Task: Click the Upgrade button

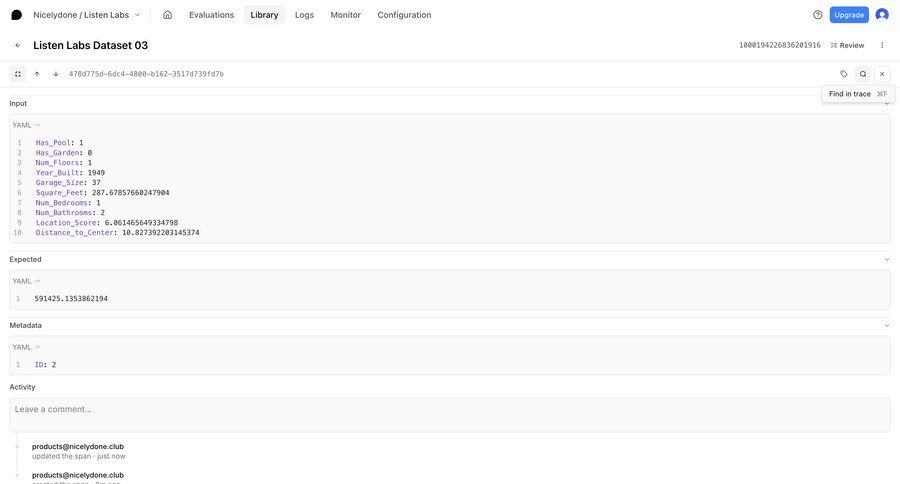Action: pos(849,15)
